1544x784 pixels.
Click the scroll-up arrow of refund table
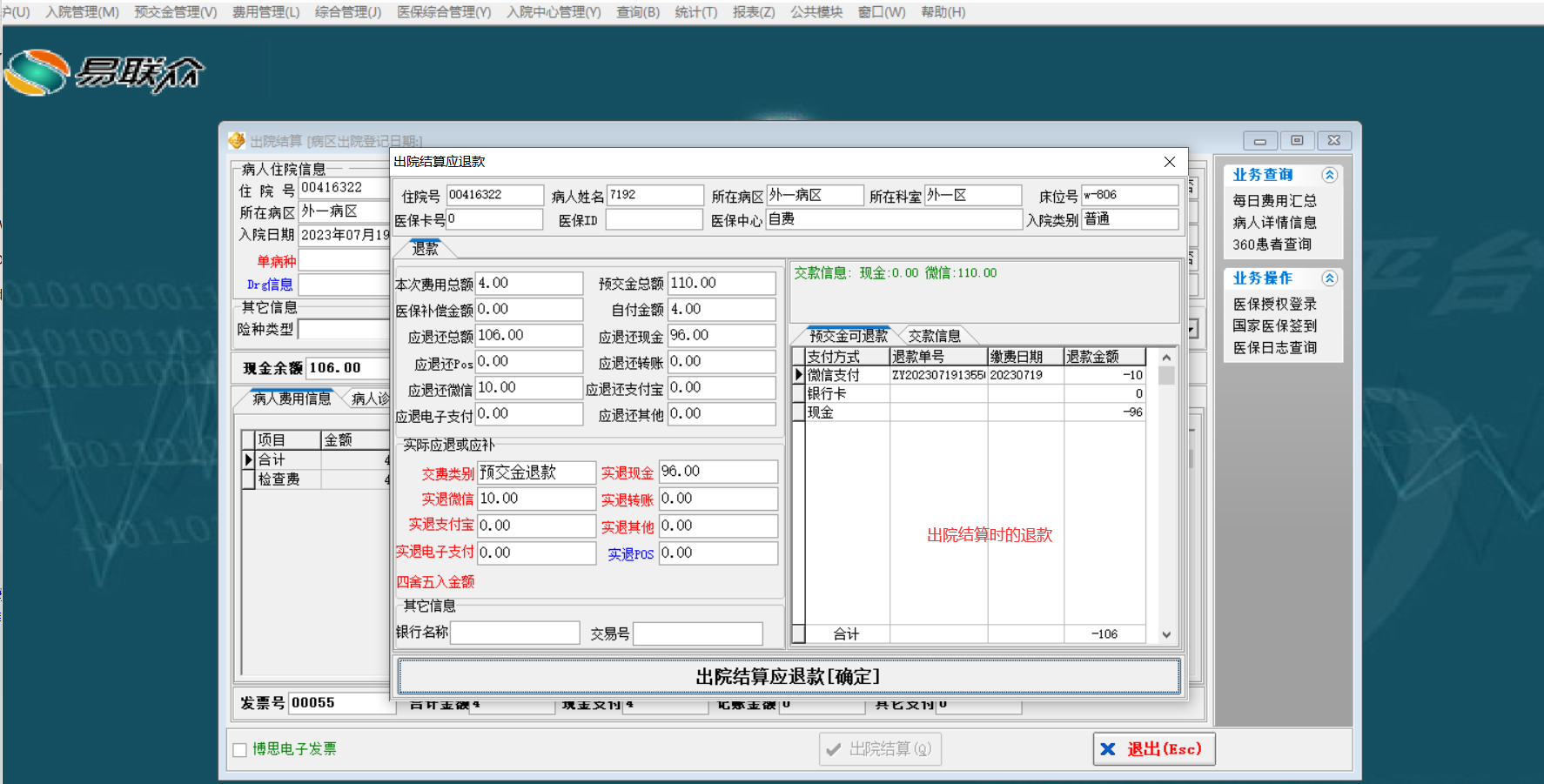1166,357
